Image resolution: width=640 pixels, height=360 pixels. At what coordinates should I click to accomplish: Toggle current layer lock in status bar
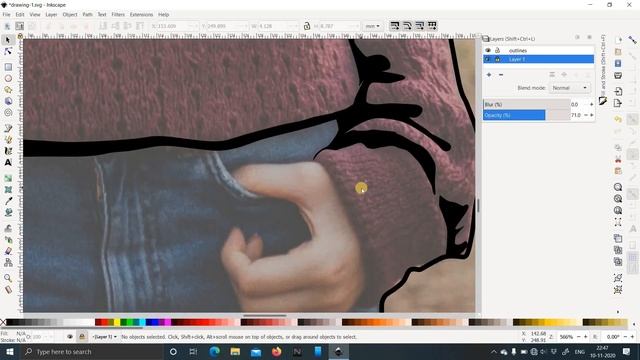click(x=82, y=337)
